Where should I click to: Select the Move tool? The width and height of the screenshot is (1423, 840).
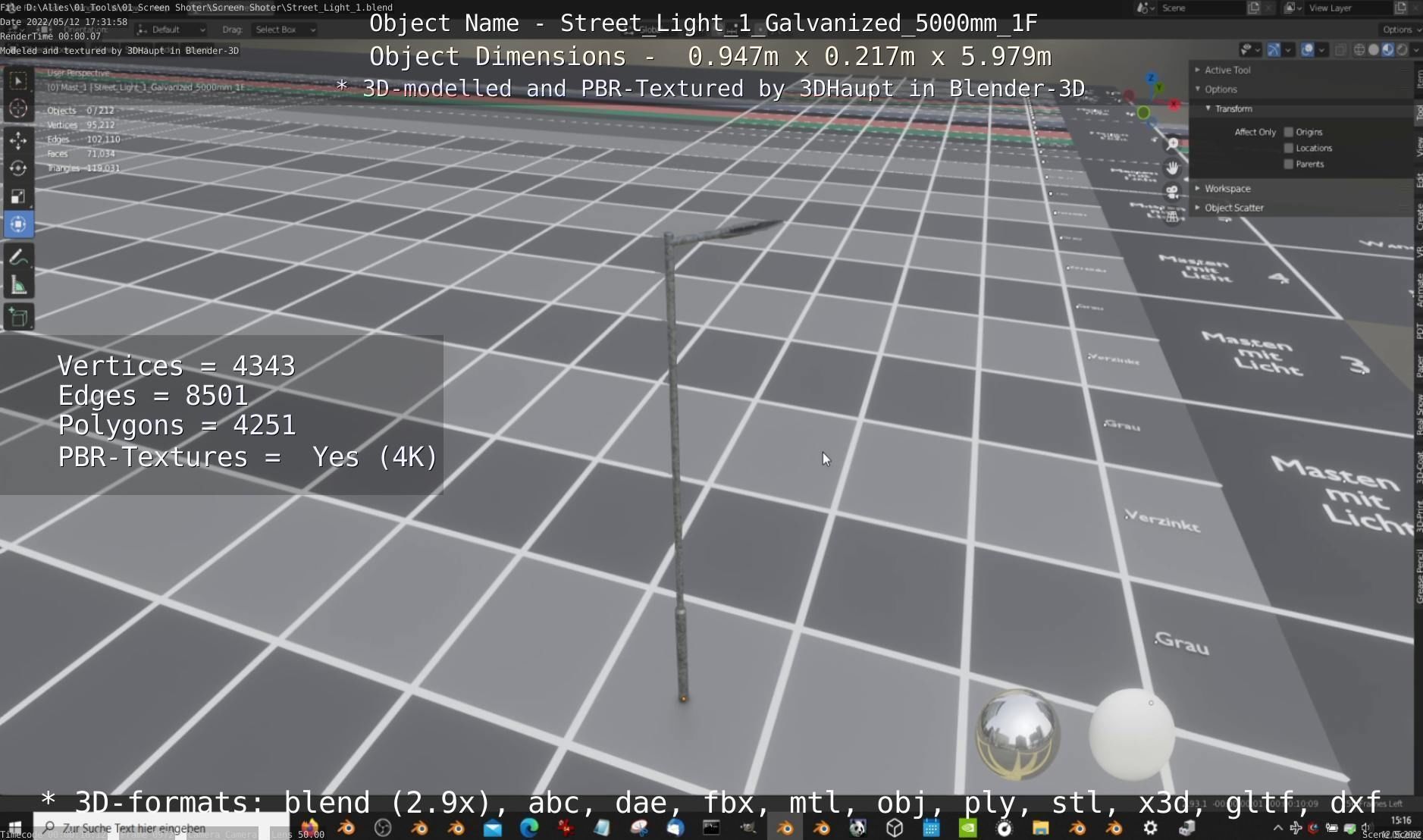click(x=18, y=140)
